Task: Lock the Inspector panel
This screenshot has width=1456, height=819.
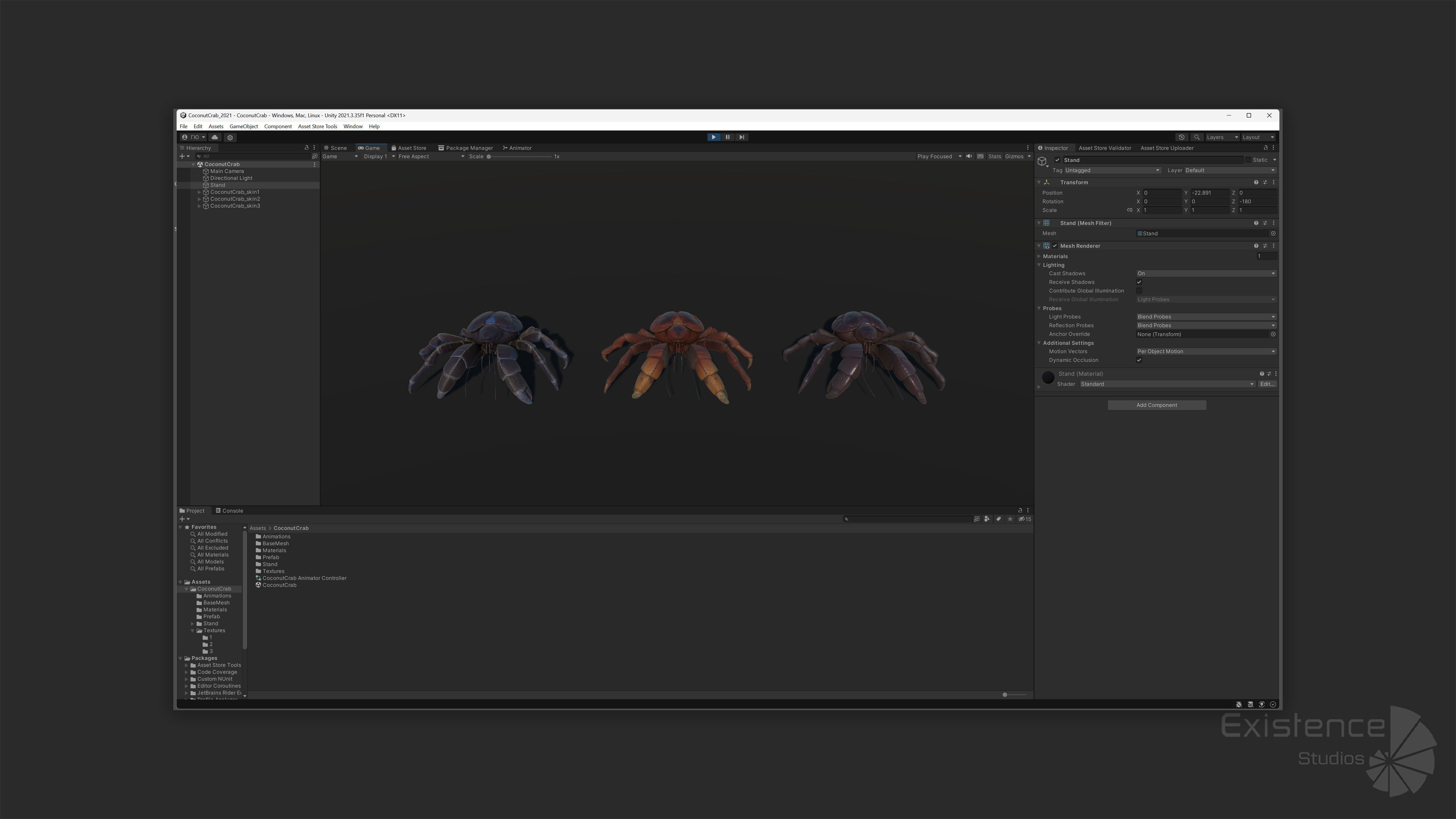Action: pos(1266,148)
